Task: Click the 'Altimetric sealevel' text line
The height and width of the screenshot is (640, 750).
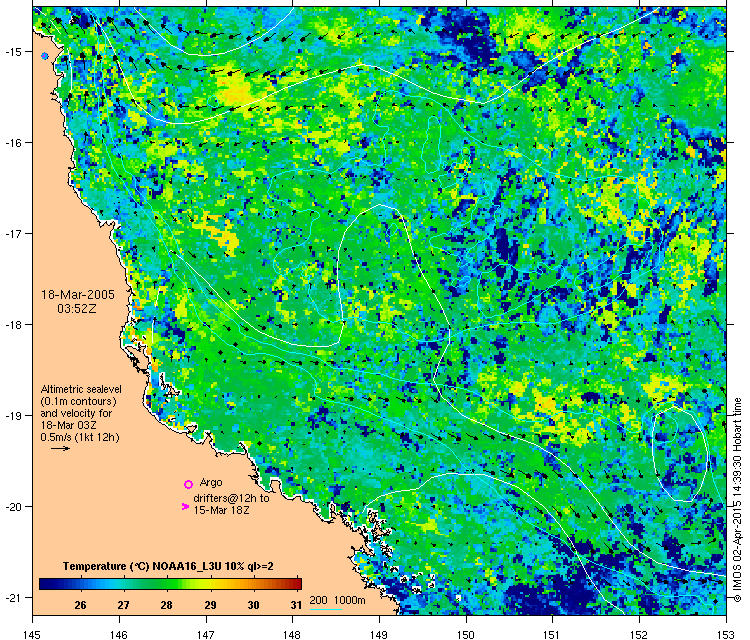Action: pos(81,389)
